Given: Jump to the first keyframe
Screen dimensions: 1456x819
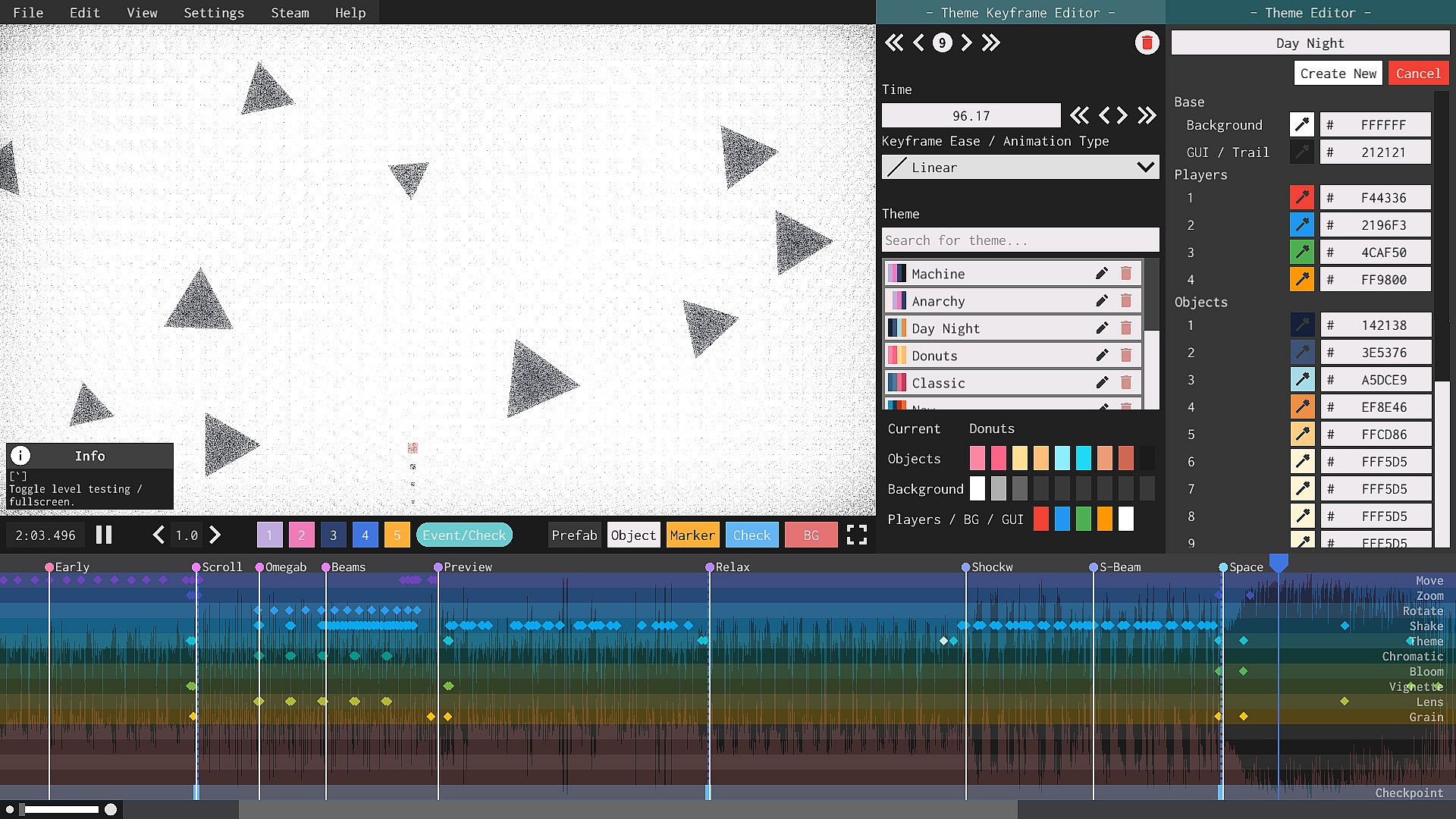Looking at the screenshot, I should click(894, 43).
